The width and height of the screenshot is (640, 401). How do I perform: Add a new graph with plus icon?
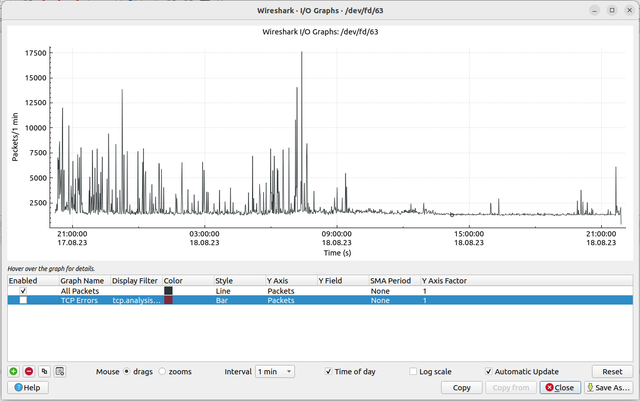(x=13, y=371)
